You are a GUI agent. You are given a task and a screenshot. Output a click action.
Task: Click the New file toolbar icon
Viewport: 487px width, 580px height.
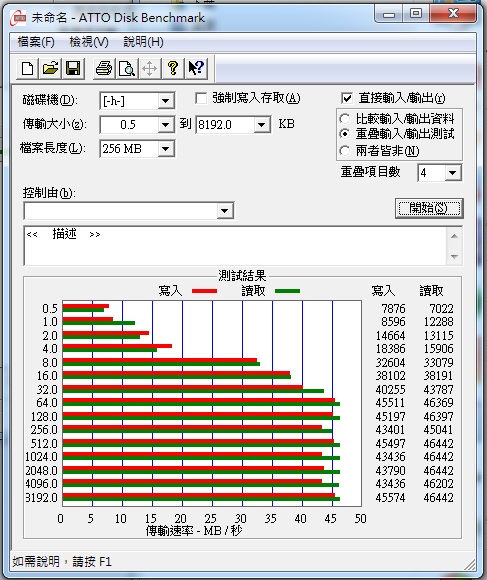[x=28, y=68]
